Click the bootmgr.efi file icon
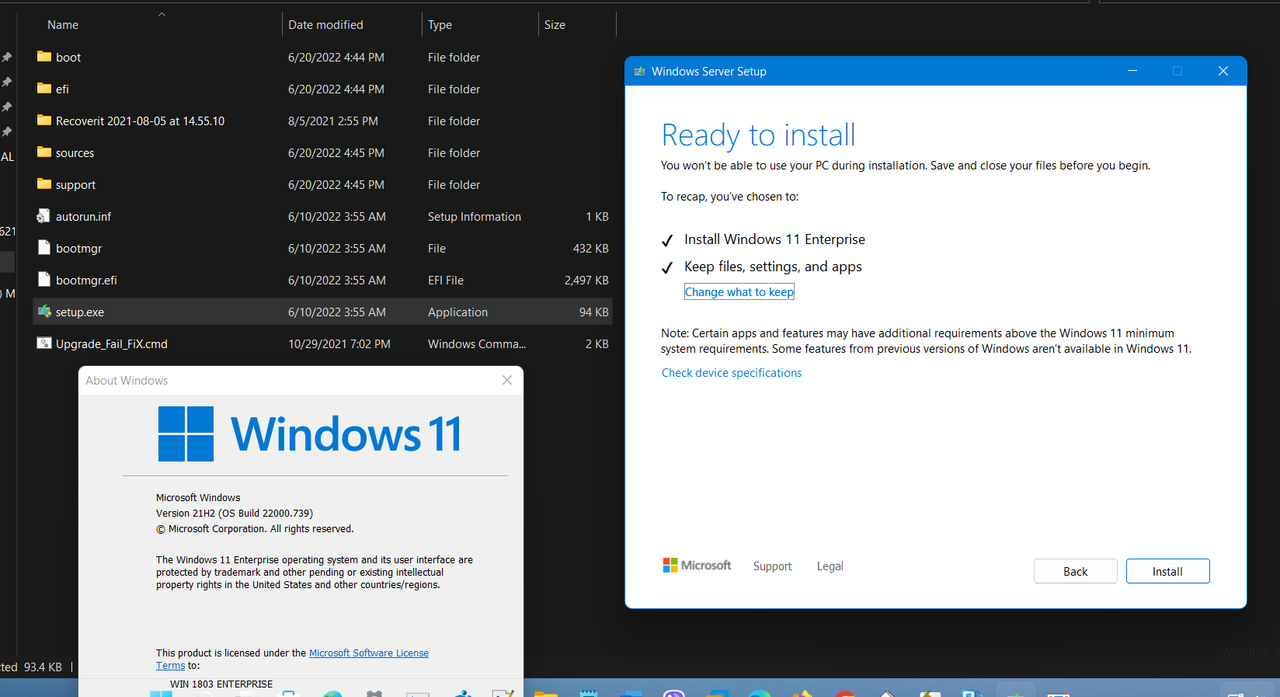The image size is (1280, 697). (x=44, y=280)
